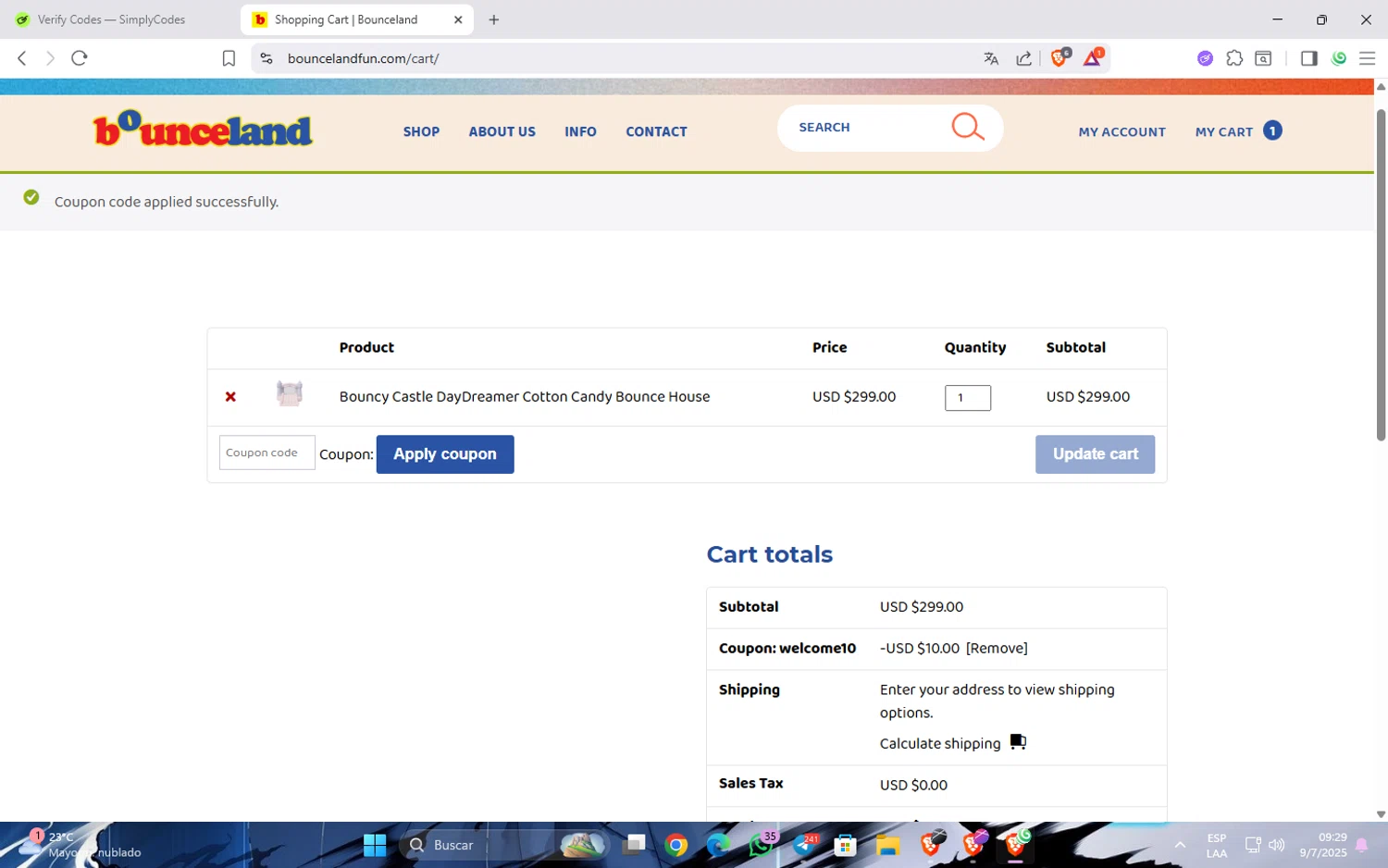Open the extensions puzzle icon
The image size is (1388, 868).
(1234, 58)
